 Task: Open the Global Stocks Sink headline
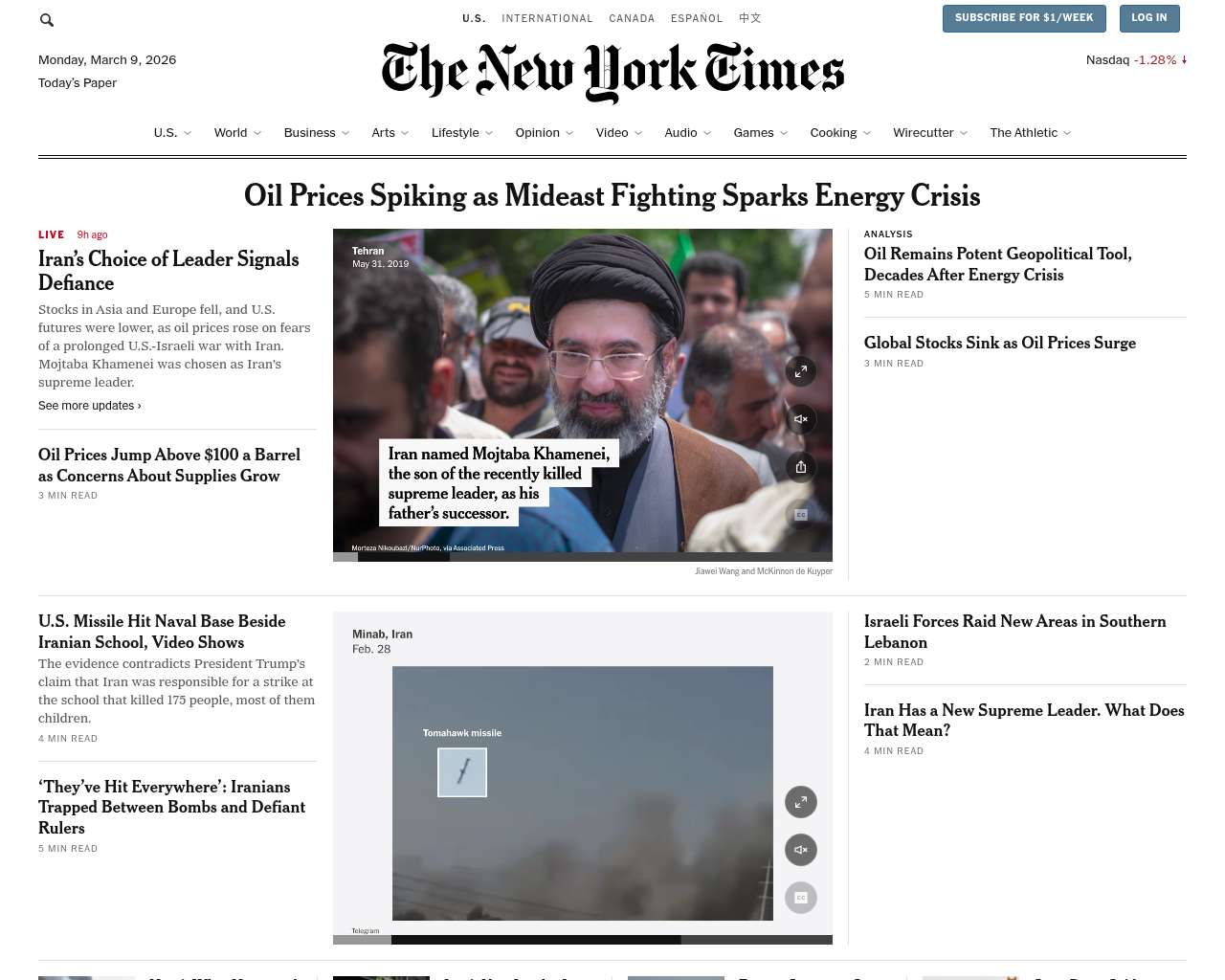[1000, 343]
